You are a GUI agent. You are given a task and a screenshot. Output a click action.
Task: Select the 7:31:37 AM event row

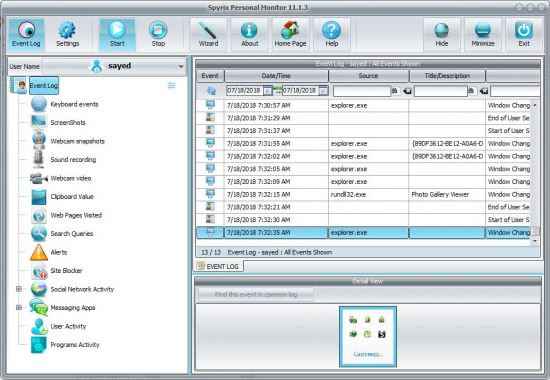(363, 131)
